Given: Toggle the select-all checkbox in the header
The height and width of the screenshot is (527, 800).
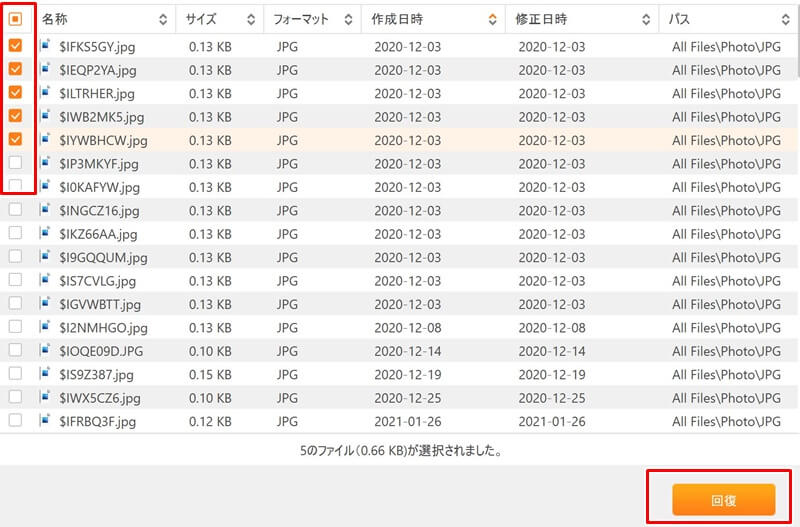Looking at the screenshot, I should [15, 19].
